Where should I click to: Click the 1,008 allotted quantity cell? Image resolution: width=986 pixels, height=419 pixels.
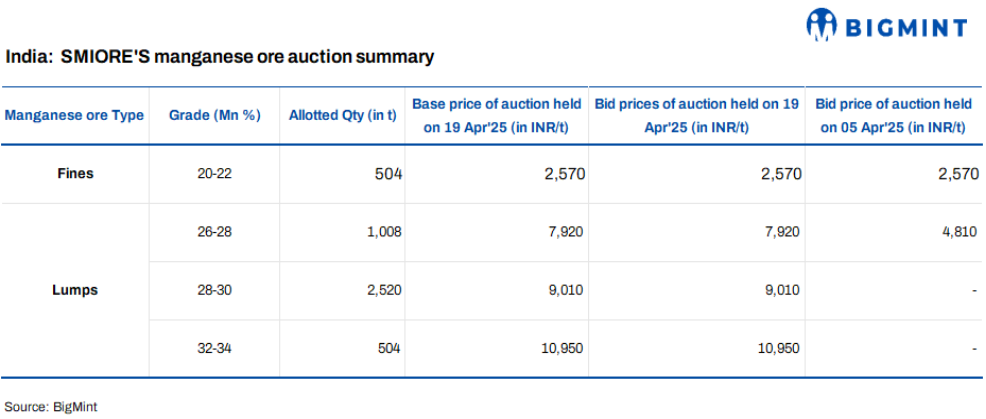pyautogui.click(x=382, y=233)
